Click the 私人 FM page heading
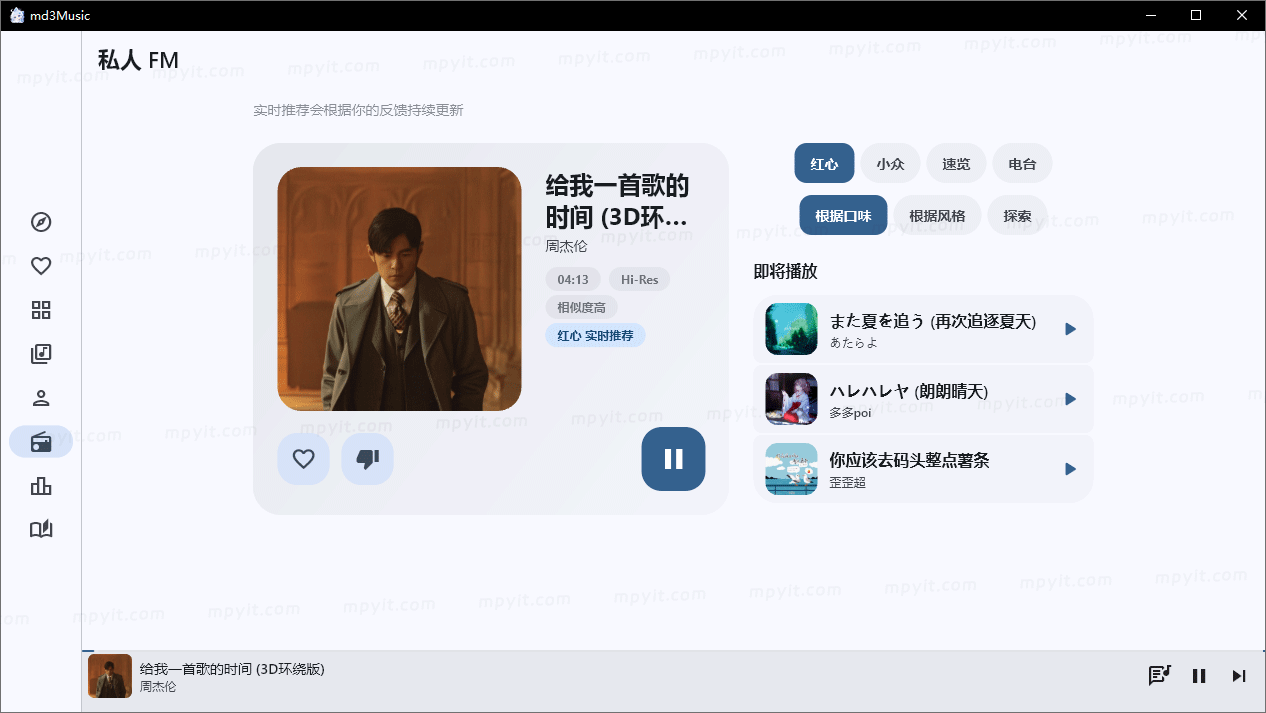Screen dimensions: 1266x713 point(138,60)
